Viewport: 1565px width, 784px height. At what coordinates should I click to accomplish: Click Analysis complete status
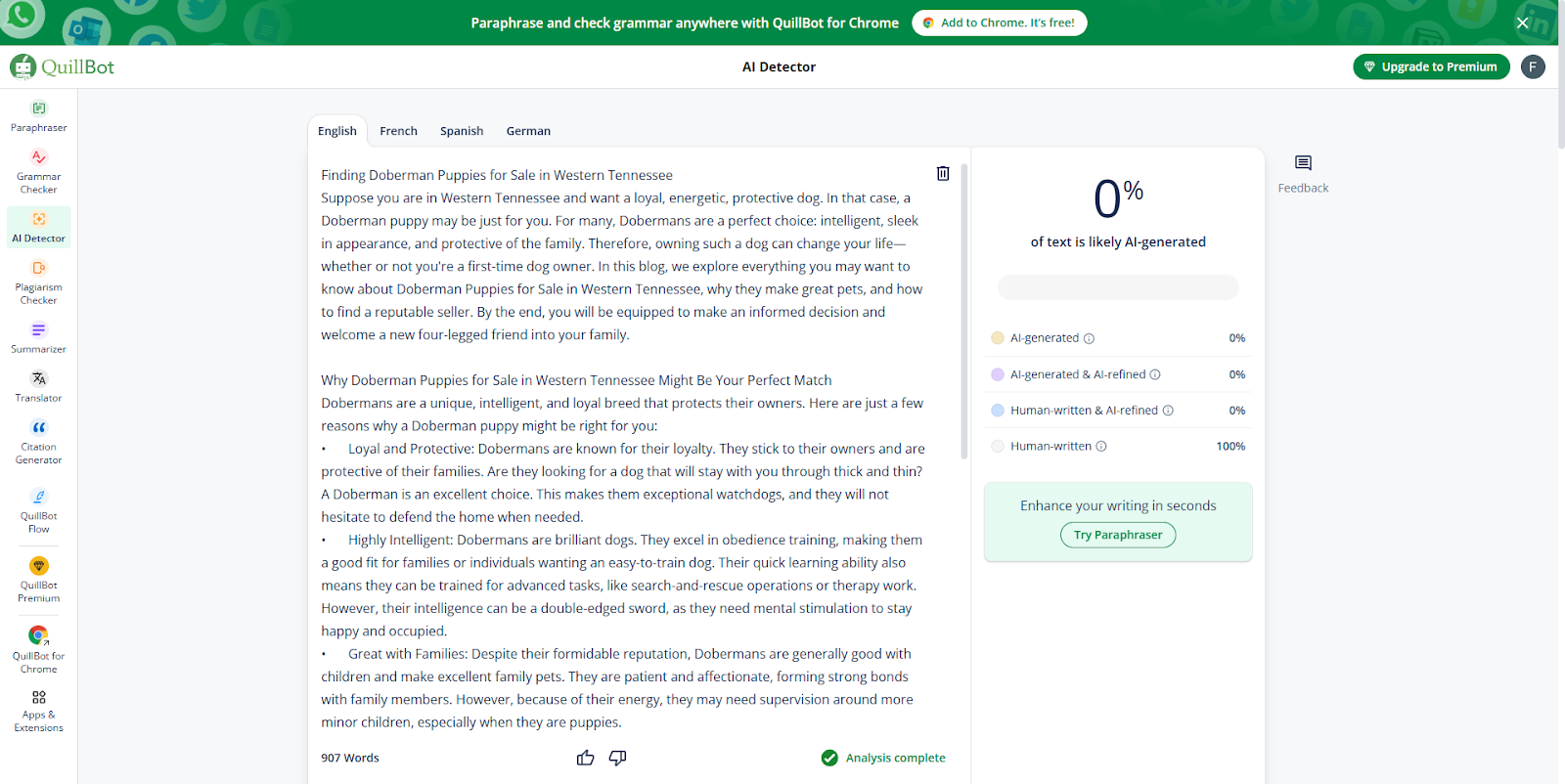click(883, 758)
